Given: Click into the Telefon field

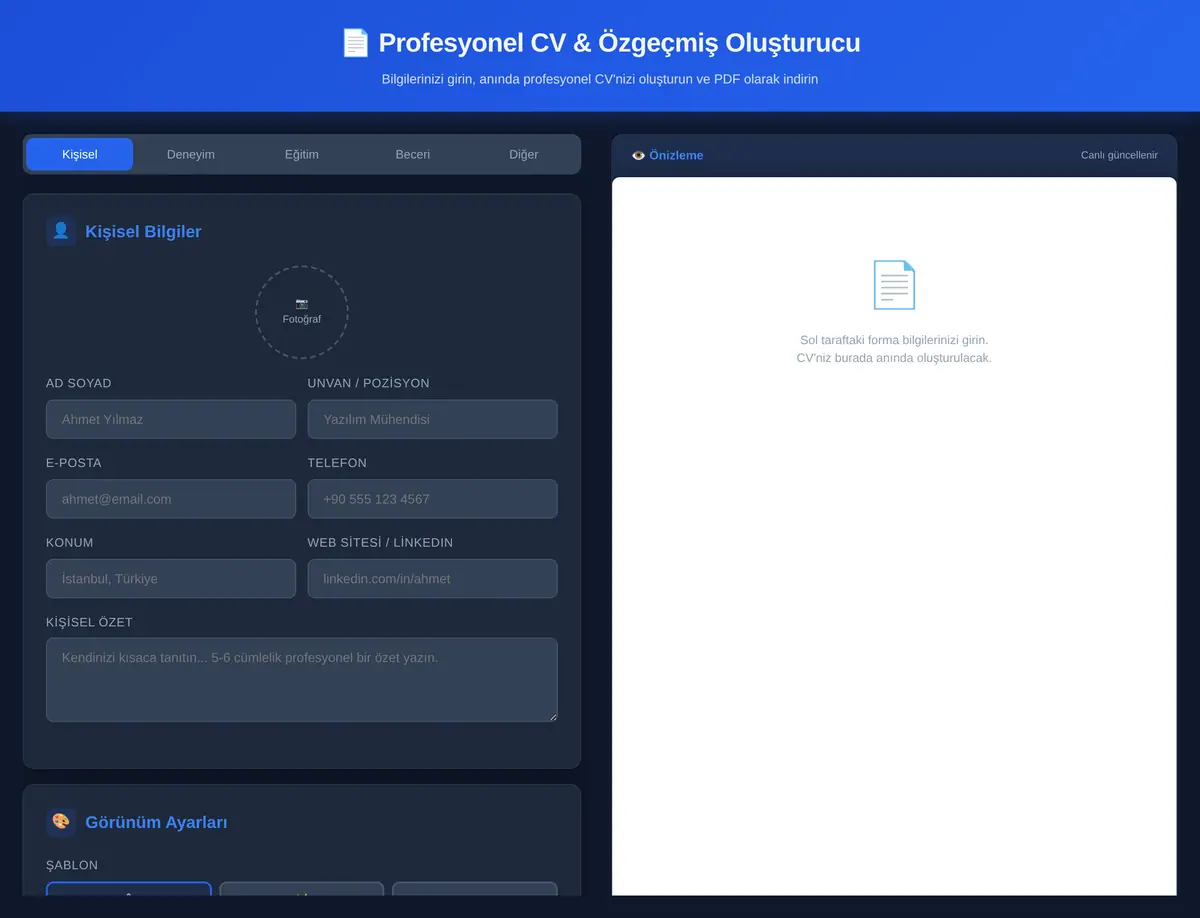Looking at the screenshot, I should click(432, 499).
